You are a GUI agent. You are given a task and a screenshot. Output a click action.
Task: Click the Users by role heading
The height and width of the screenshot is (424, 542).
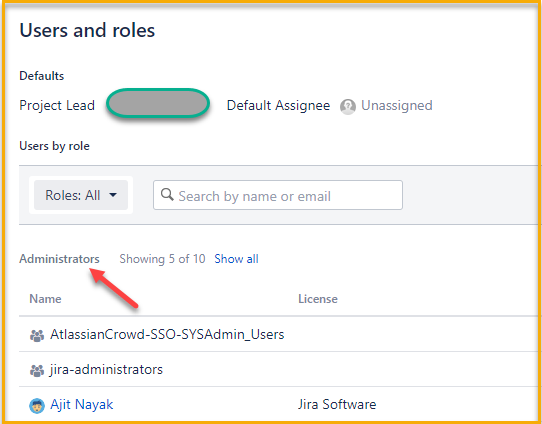coord(54,146)
